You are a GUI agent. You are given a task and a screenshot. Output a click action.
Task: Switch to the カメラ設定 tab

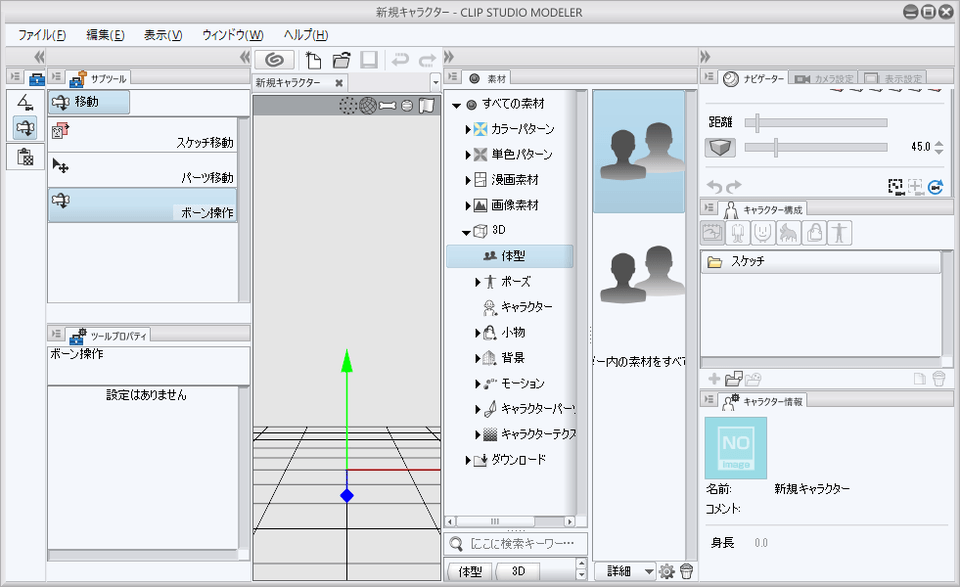tap(824, 78)
